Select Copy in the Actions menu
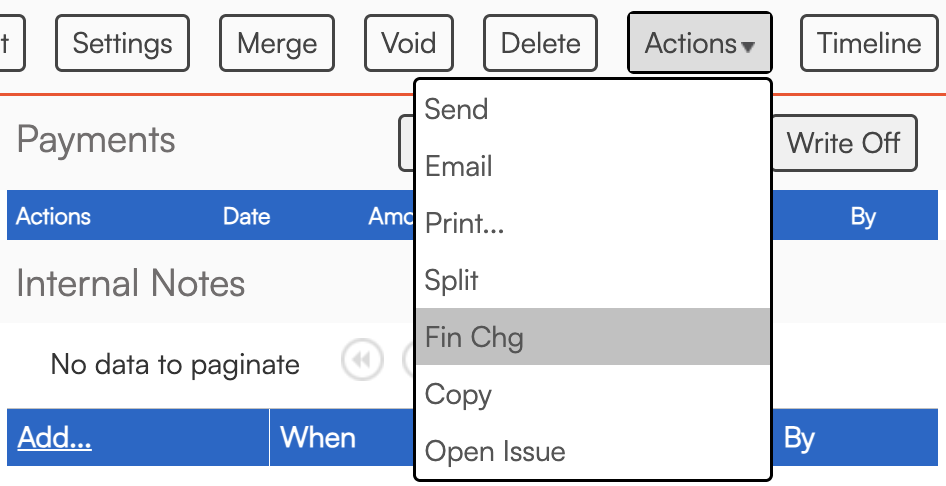946x486 pixels. pos(458,394)
